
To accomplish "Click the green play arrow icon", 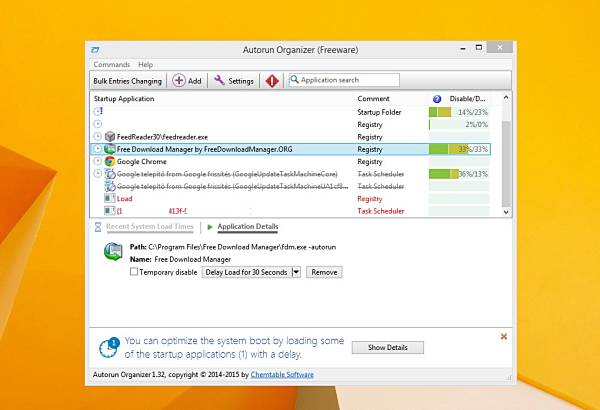I will click(x=210, y=227).
